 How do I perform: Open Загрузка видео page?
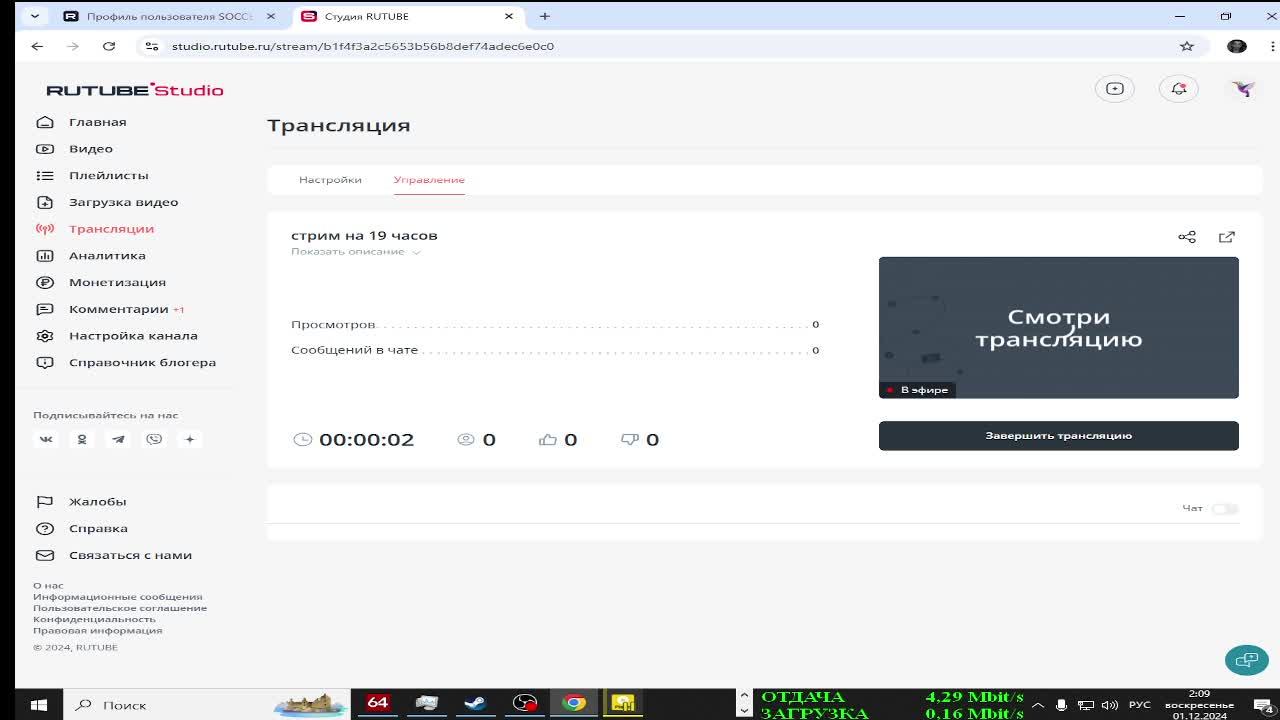(x=124, y=202)
